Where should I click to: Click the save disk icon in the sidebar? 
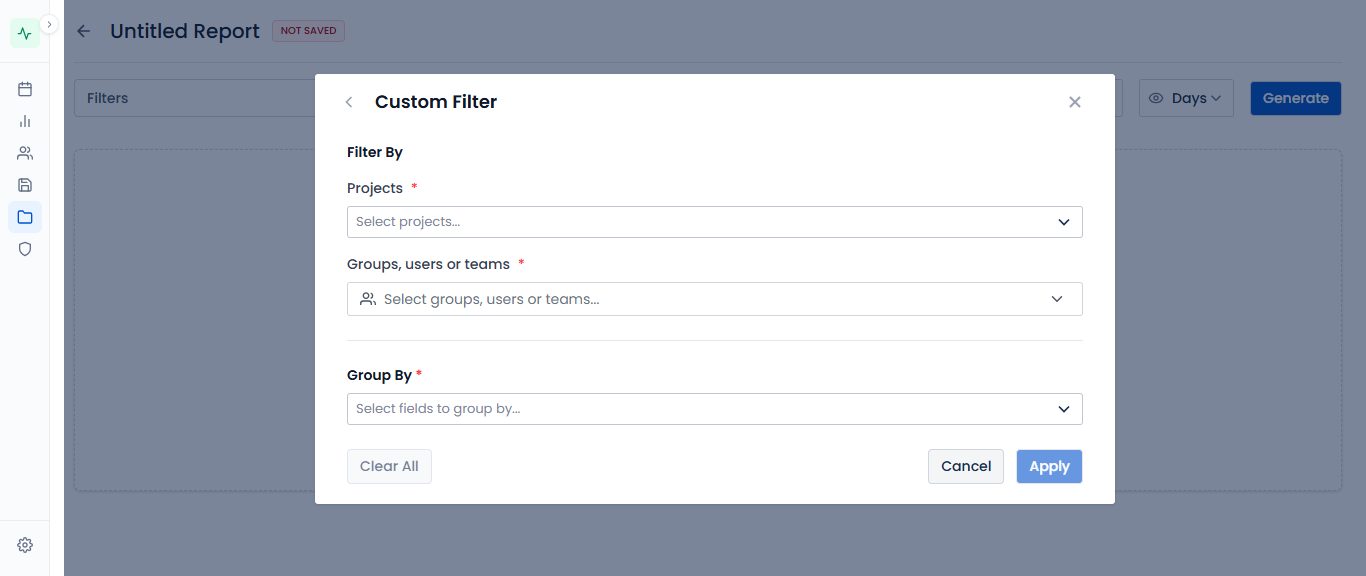25,185
